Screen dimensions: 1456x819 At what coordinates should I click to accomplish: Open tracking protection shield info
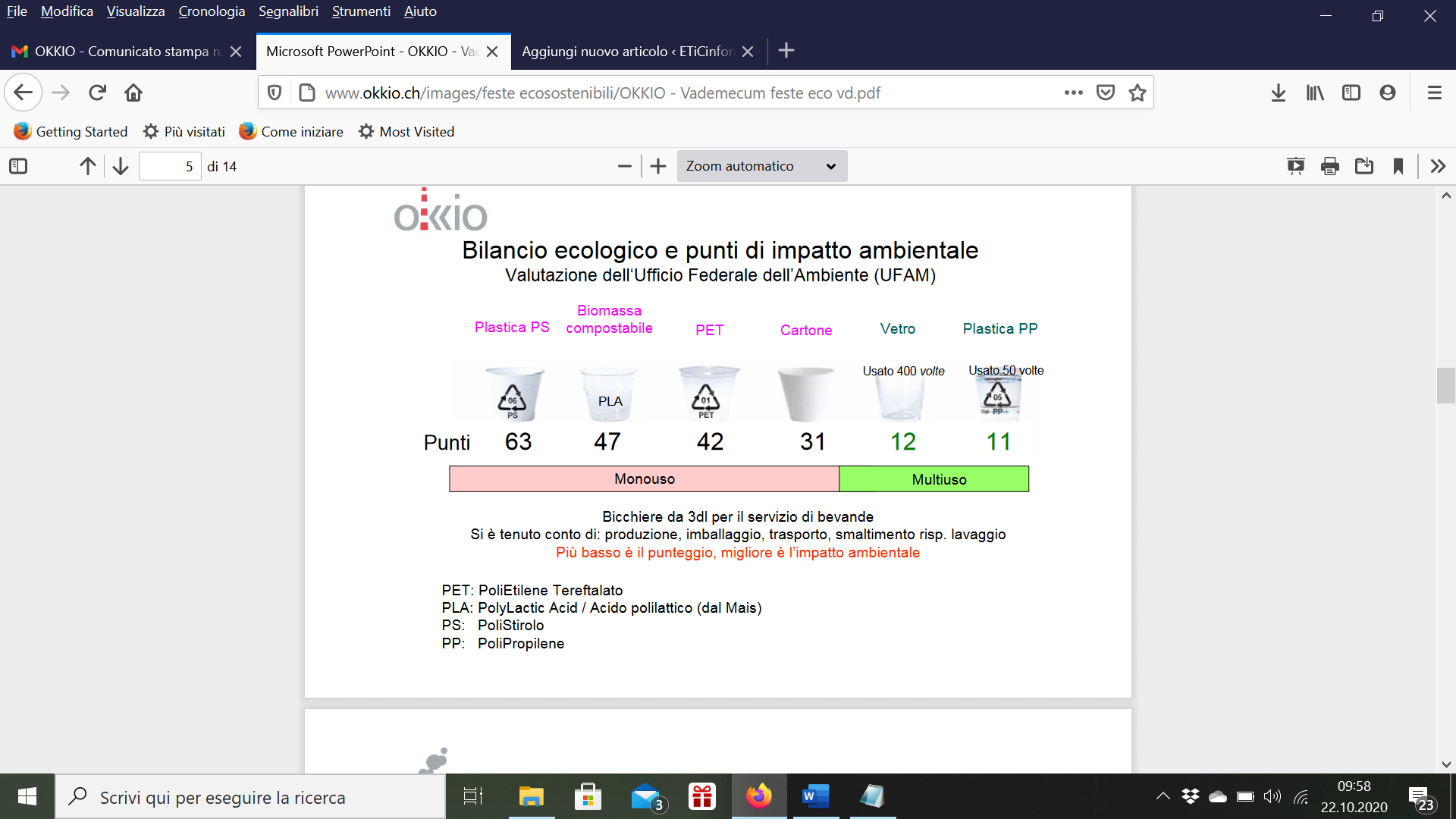(275, 93)
